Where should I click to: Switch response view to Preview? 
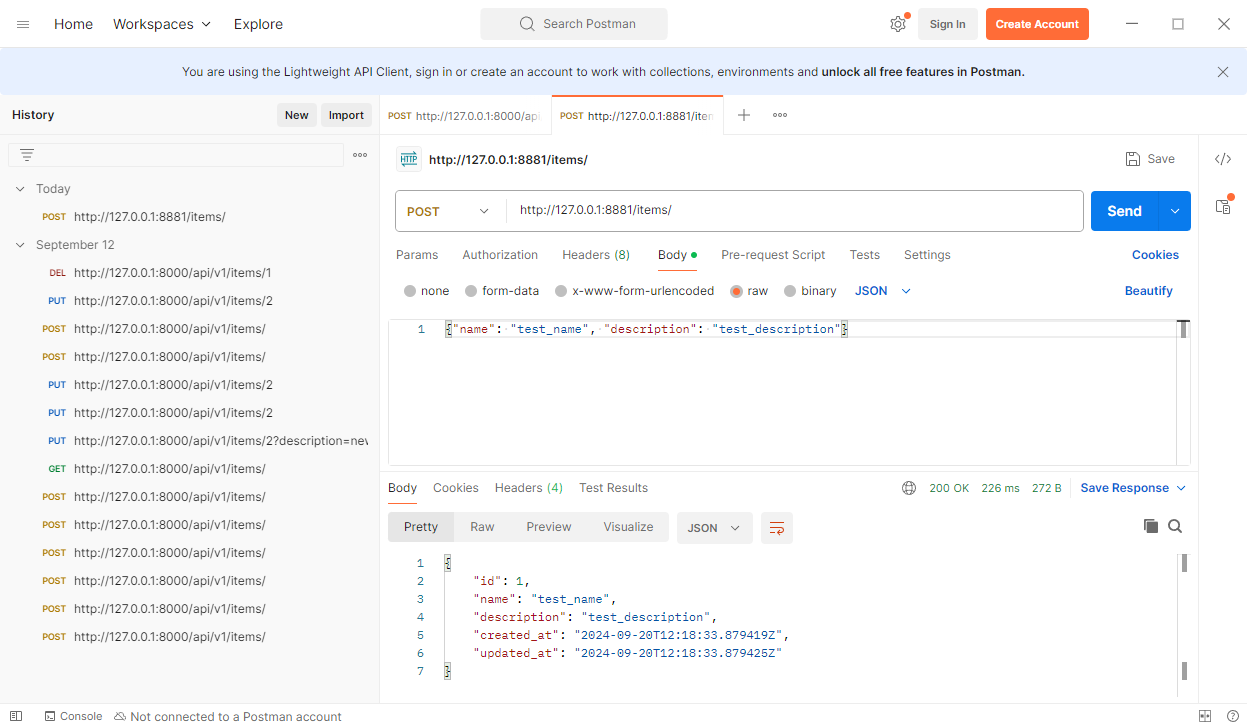point(549,527)
